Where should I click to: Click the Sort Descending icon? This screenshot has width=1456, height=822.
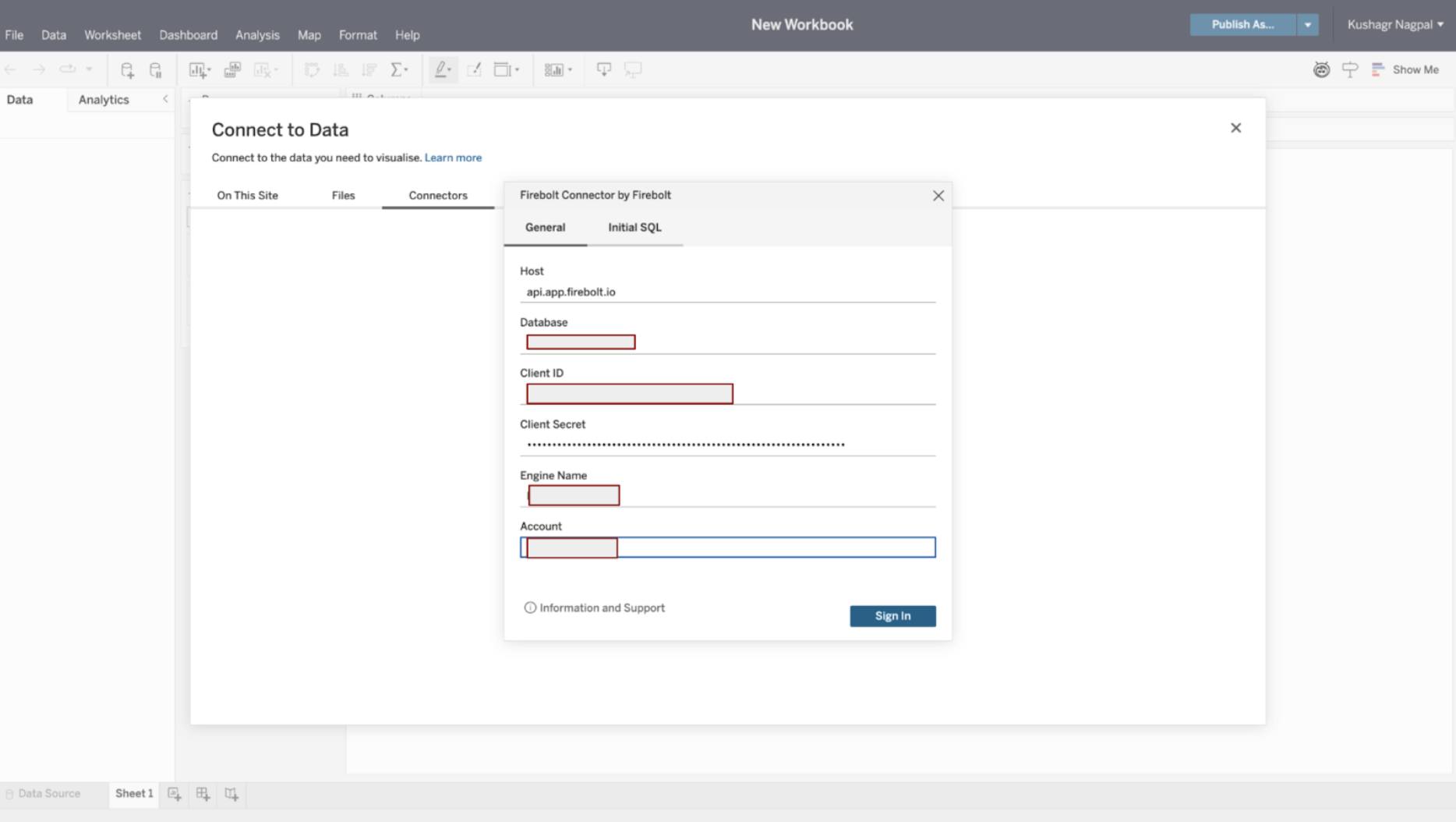coord(369,70)
